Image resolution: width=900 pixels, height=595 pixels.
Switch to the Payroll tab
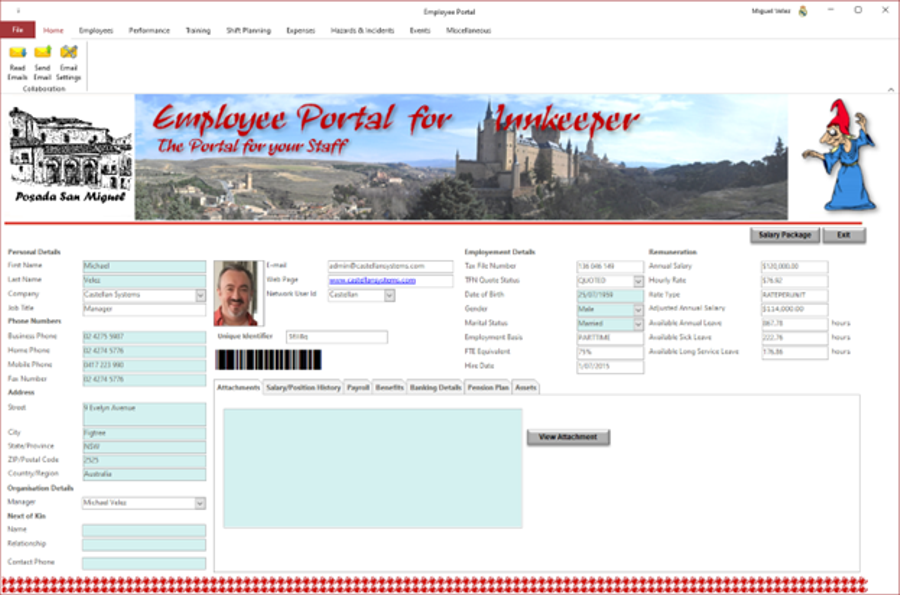pos(358,387)
